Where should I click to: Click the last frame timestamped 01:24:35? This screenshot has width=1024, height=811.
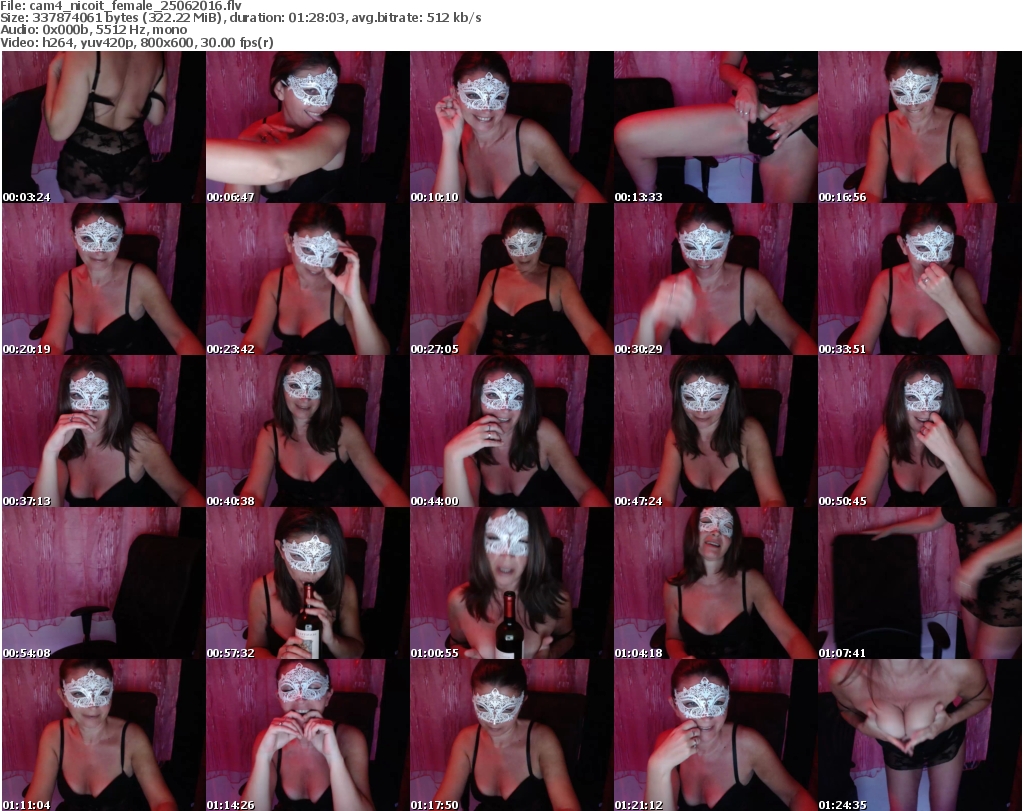(x=920, y=735)
